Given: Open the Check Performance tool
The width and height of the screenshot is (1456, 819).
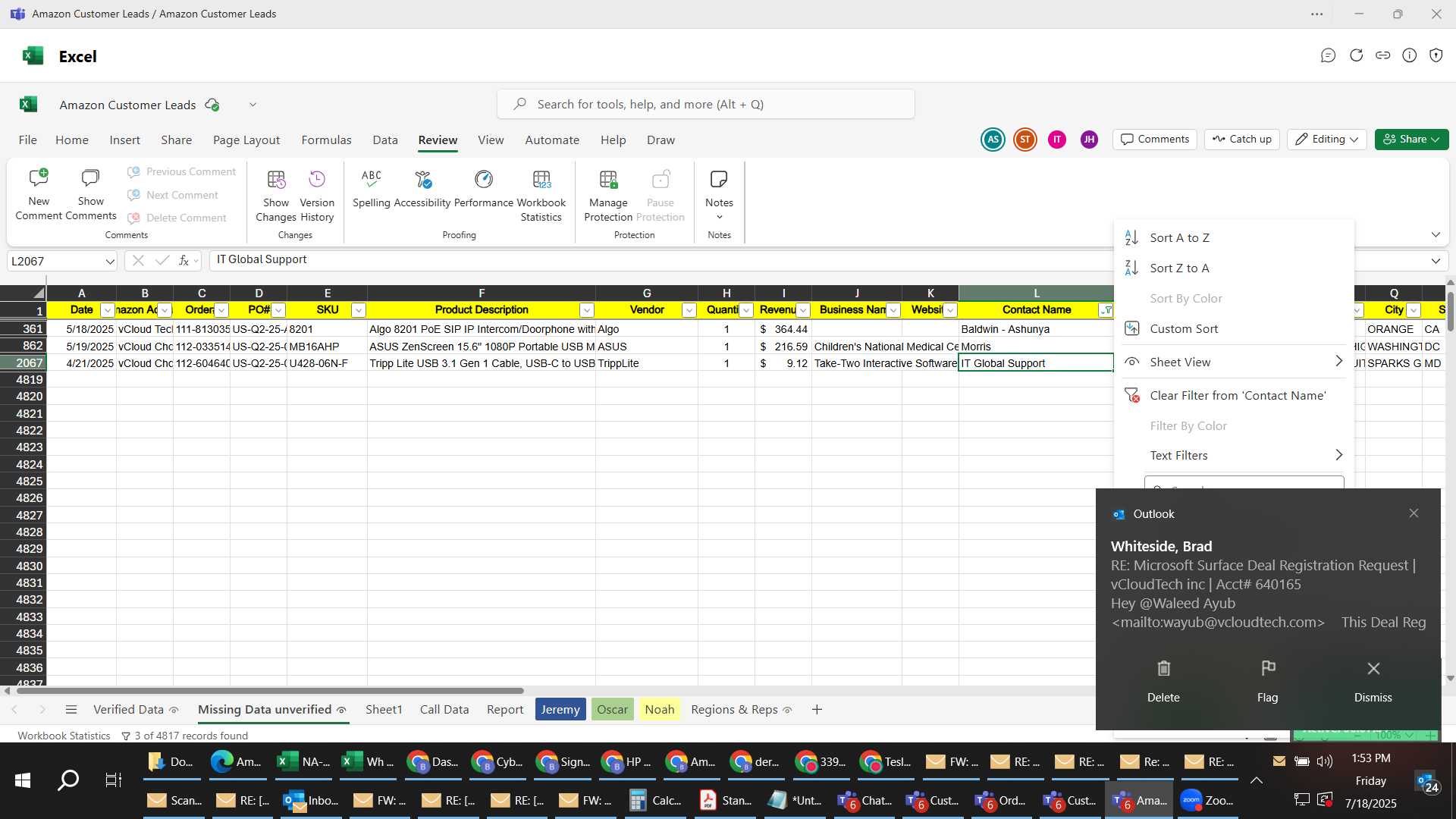Looking at the screenshot, I should [x=484, y=189].
